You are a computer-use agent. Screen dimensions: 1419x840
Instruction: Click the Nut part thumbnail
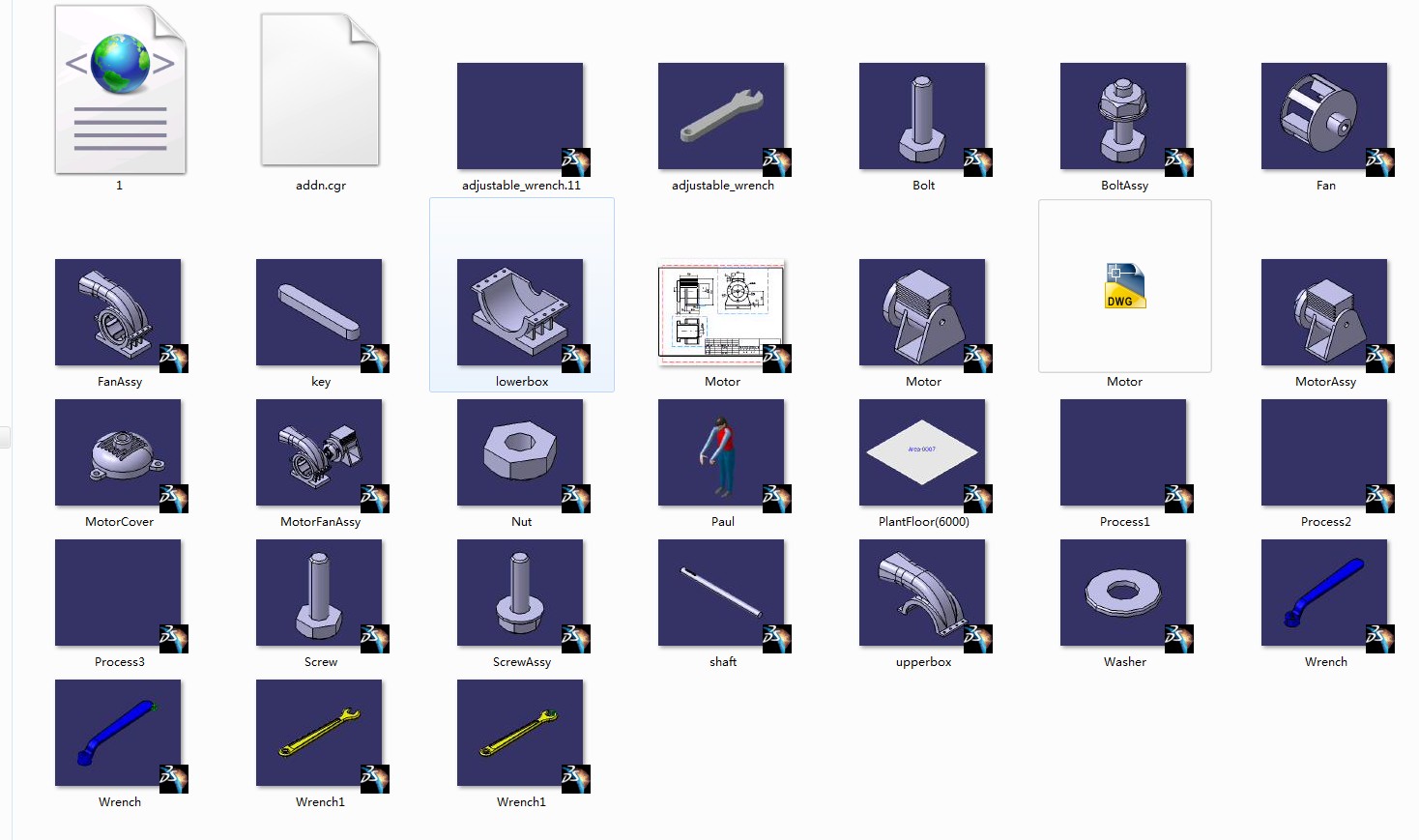click(520, 452)
